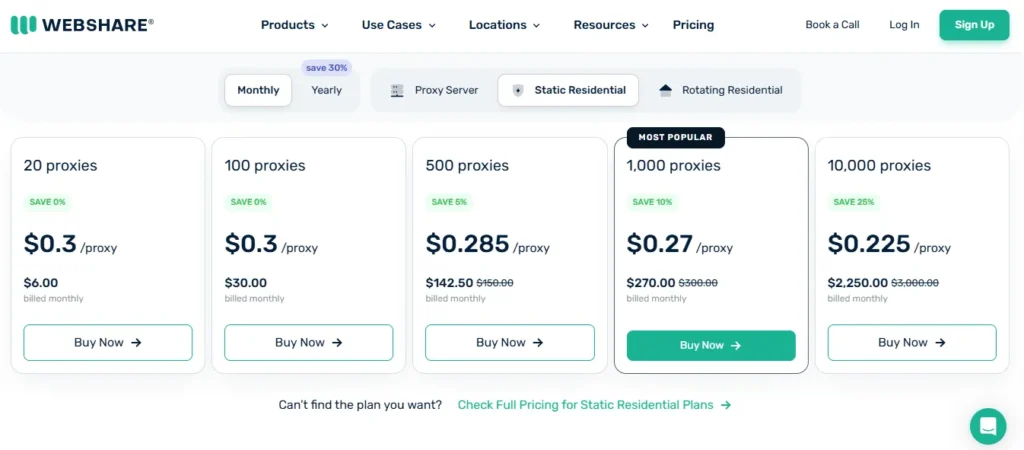Click the SAVE 5% label
The height and width of the screenshot is (450, 1024).
449,202
